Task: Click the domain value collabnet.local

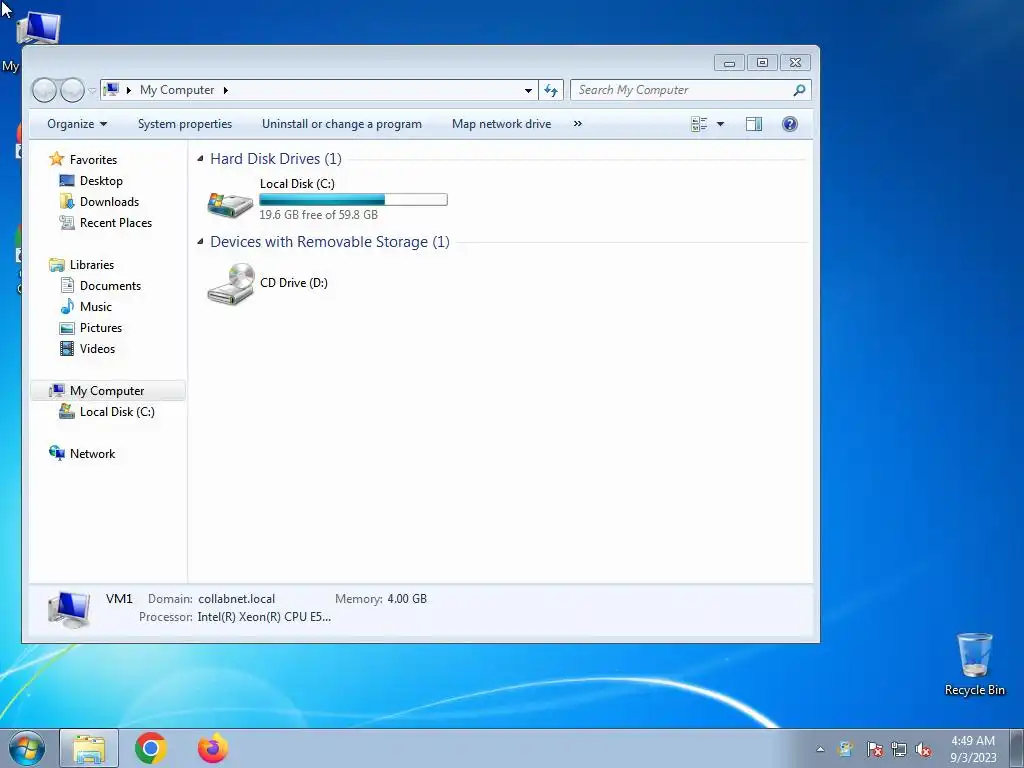Action: pos(236,599)
